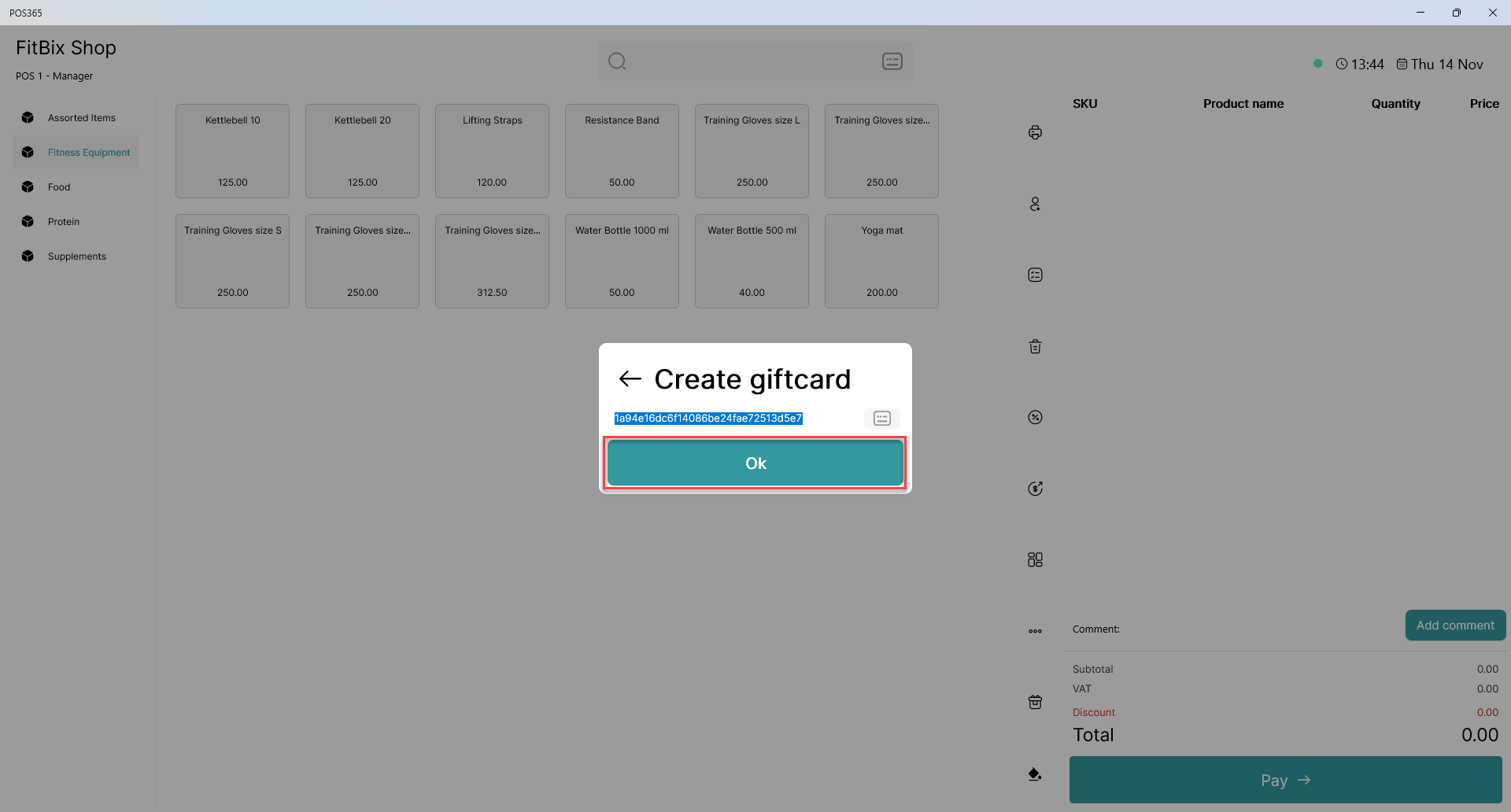Click the Product name column header
Screen dimensions: 1511x812
point(1243,104)
